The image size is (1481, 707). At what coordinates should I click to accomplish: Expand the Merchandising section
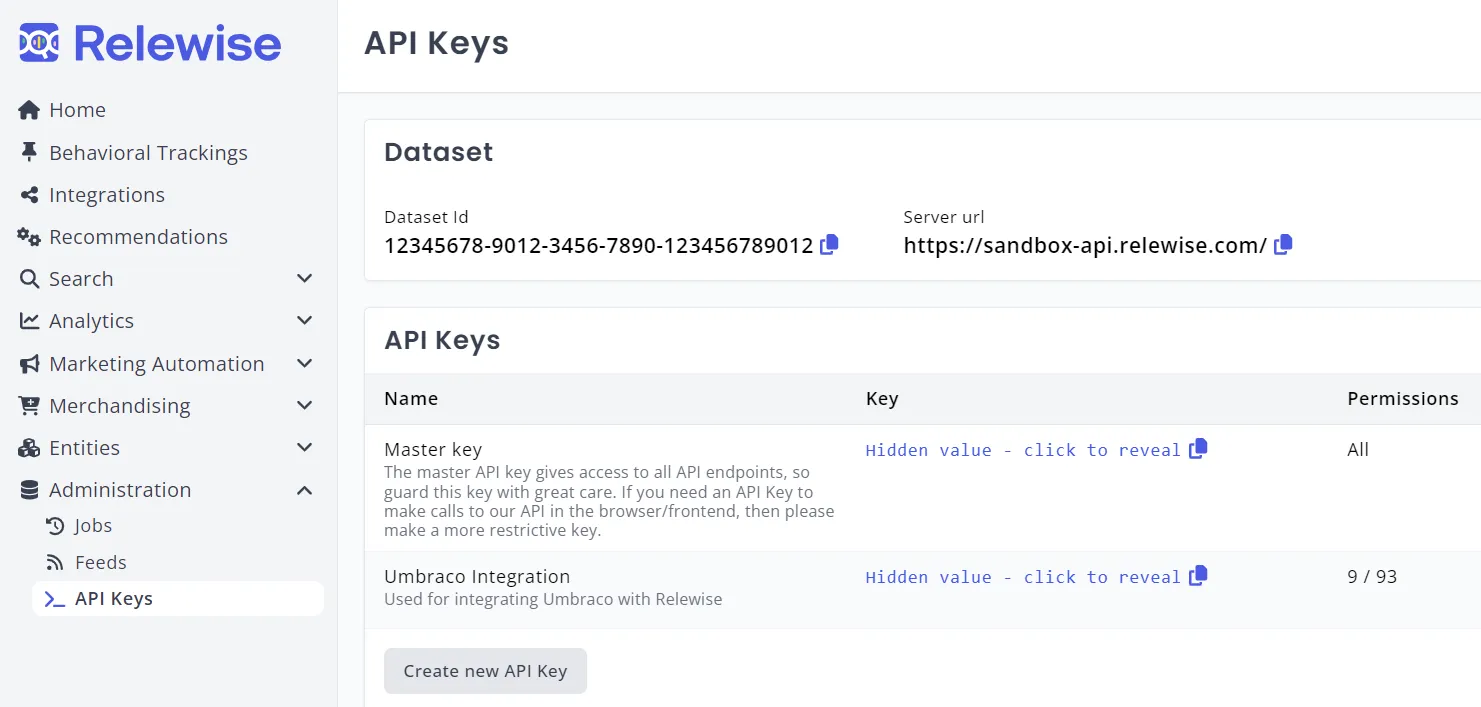tap(305, 406)
